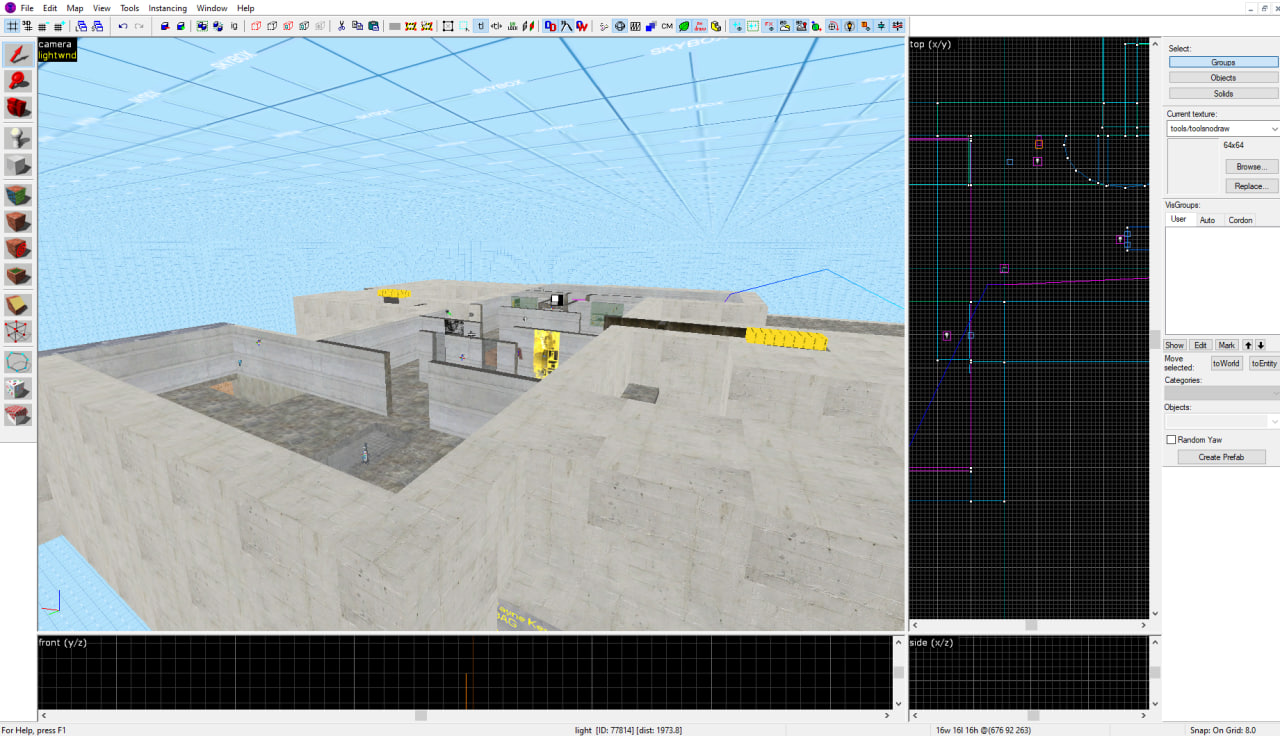The image size is (1280, 736).
Task: Select the Entity tool lightbulb icon
Action: point(18,138)
